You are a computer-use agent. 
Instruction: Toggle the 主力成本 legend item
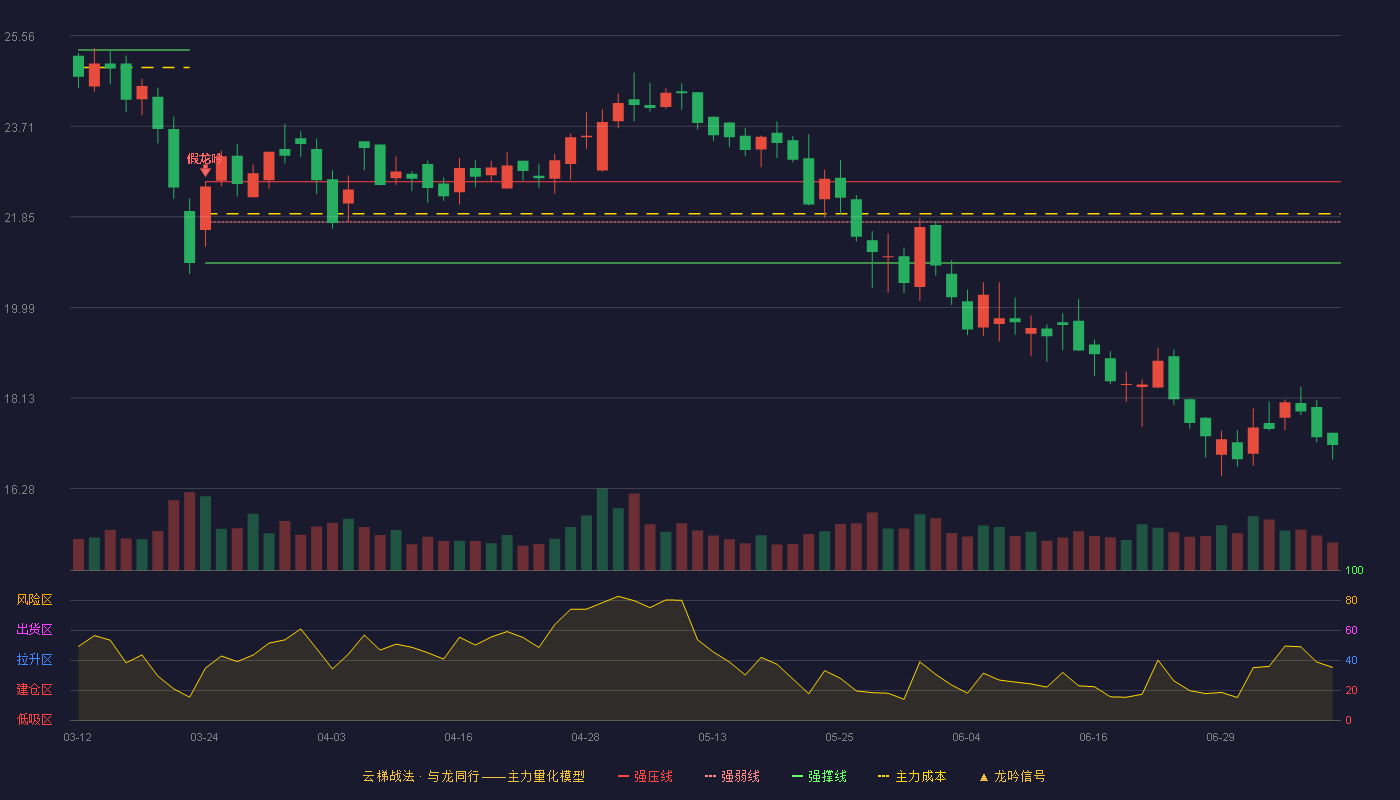[x=912, y=776]
